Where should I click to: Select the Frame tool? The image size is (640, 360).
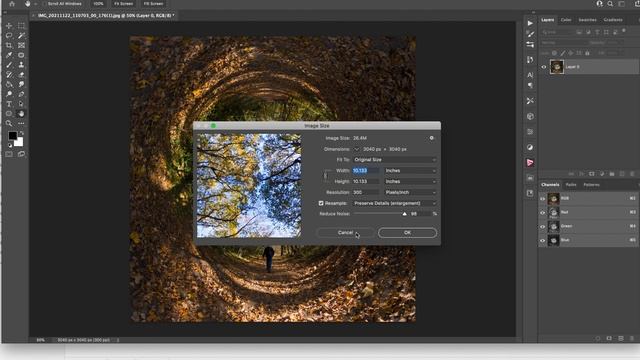tap(21, 45)
